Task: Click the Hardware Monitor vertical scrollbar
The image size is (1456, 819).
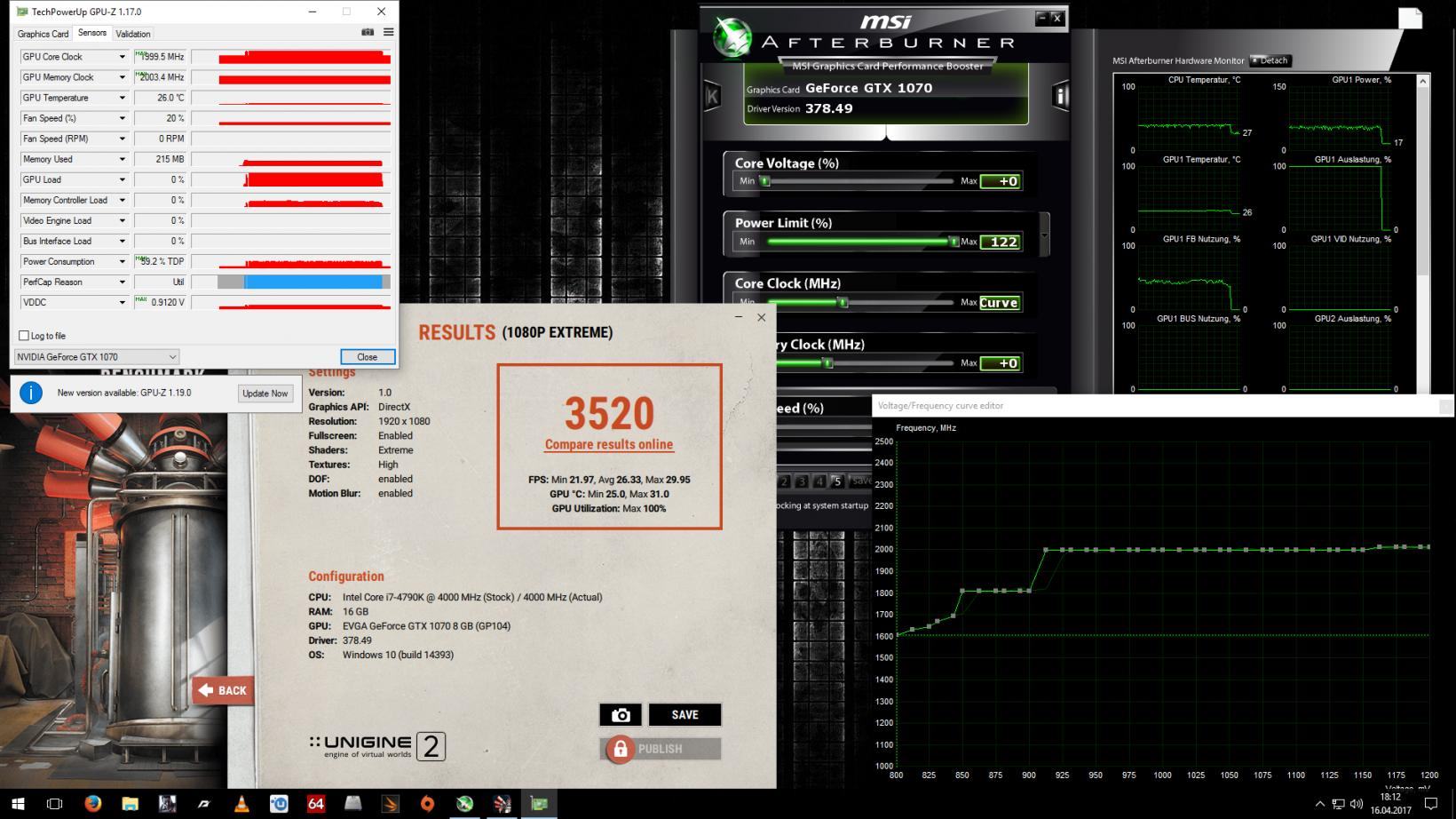Action: point(1423,233)
